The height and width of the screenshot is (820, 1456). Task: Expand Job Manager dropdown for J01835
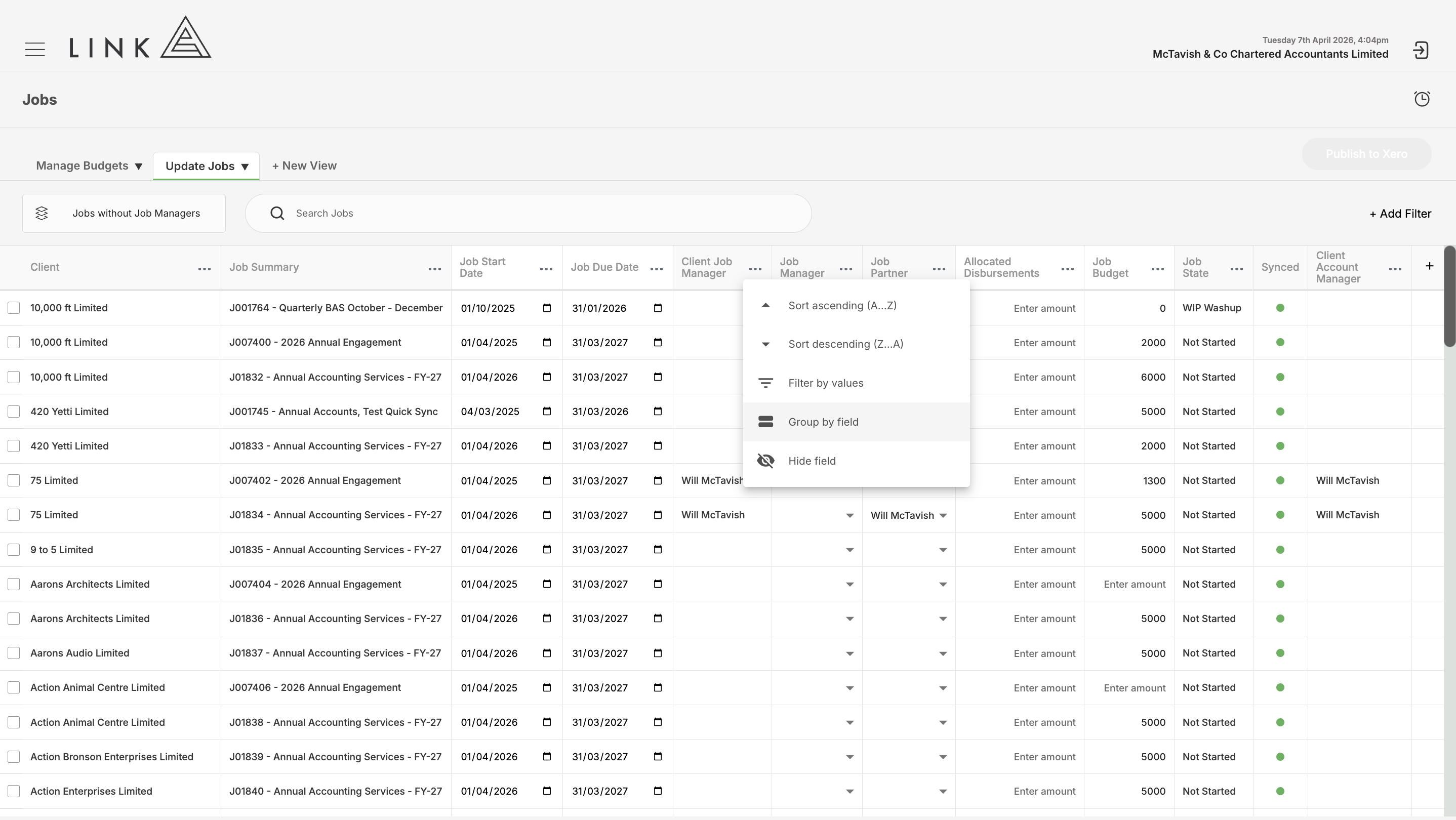coord(850,550)
